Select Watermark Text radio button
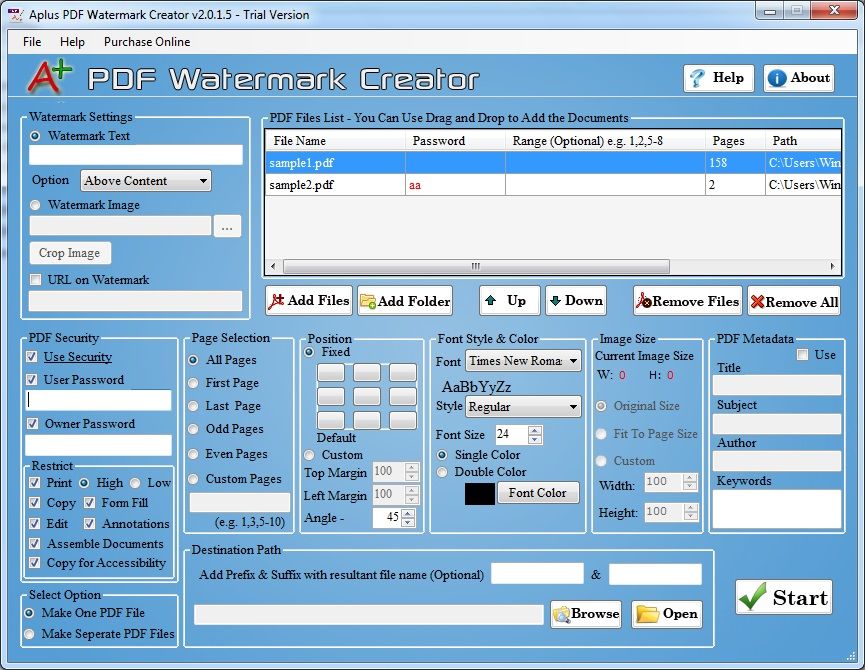Screen dimensions: 865x670 [35, 136]
